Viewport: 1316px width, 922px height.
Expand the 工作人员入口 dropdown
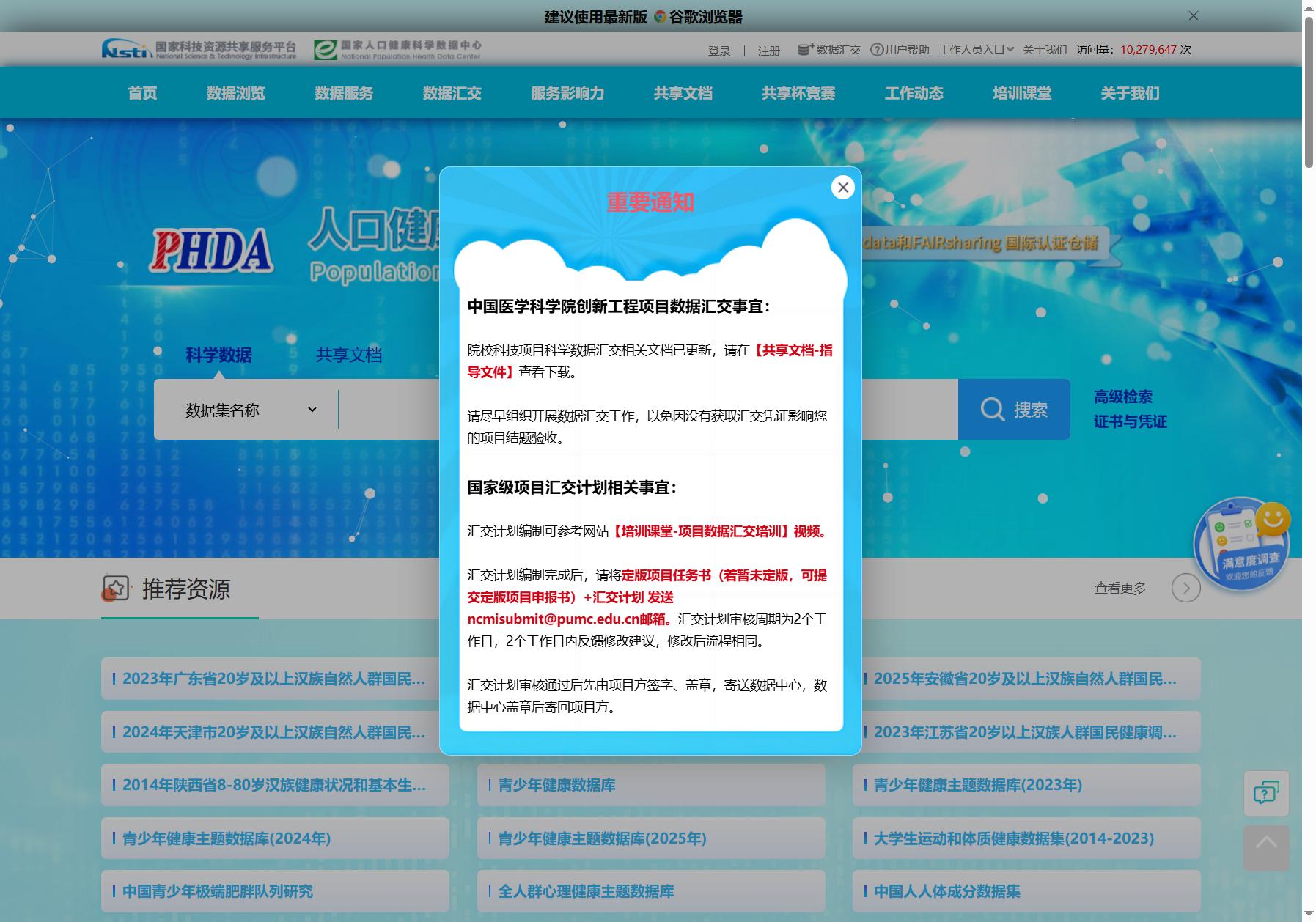click(x=976, y=49)
